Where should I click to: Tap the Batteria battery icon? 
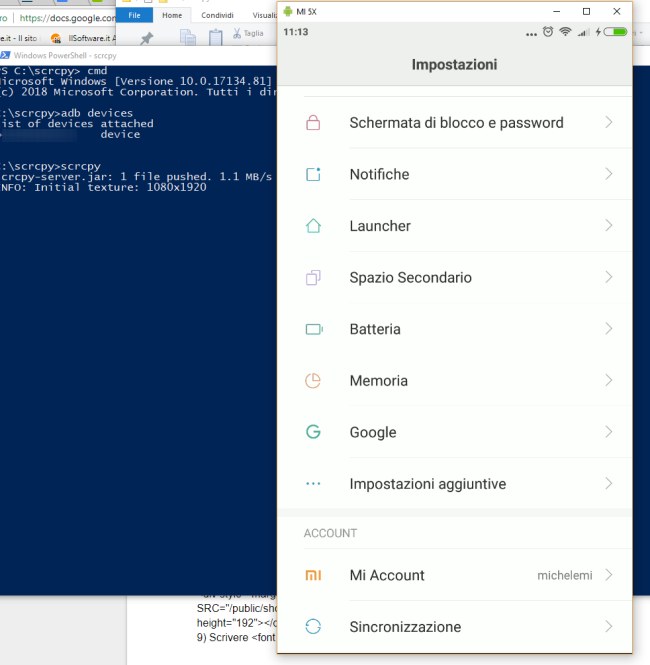pos(314,329)
